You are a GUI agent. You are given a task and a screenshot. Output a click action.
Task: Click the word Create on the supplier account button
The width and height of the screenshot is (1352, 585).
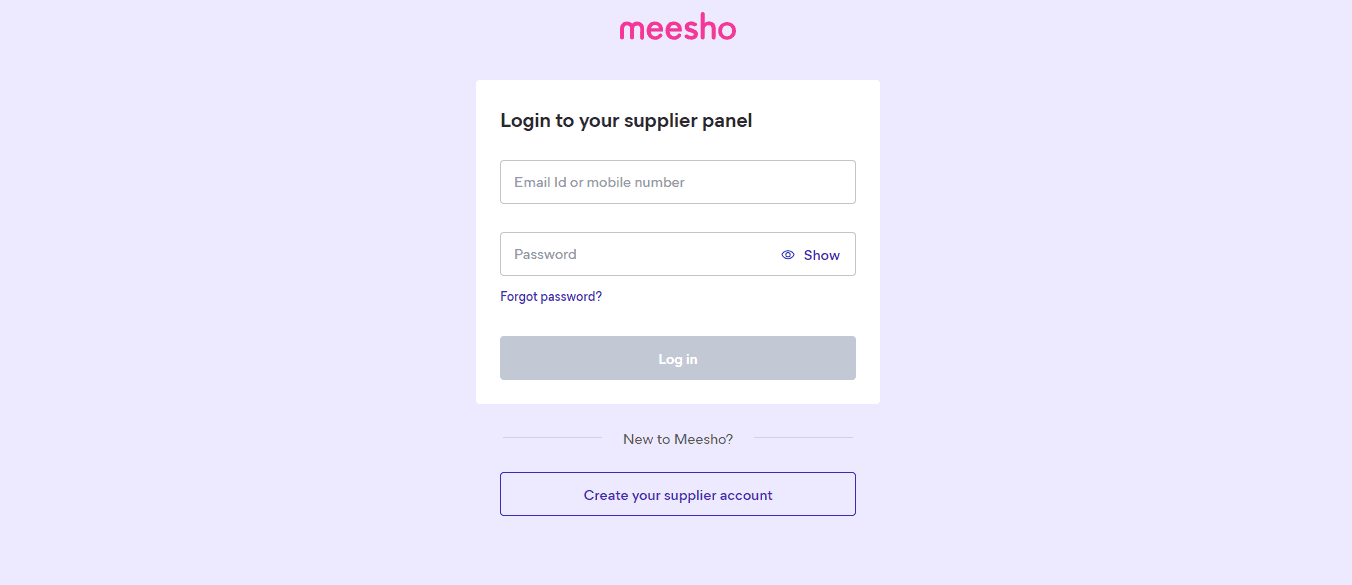605,495
